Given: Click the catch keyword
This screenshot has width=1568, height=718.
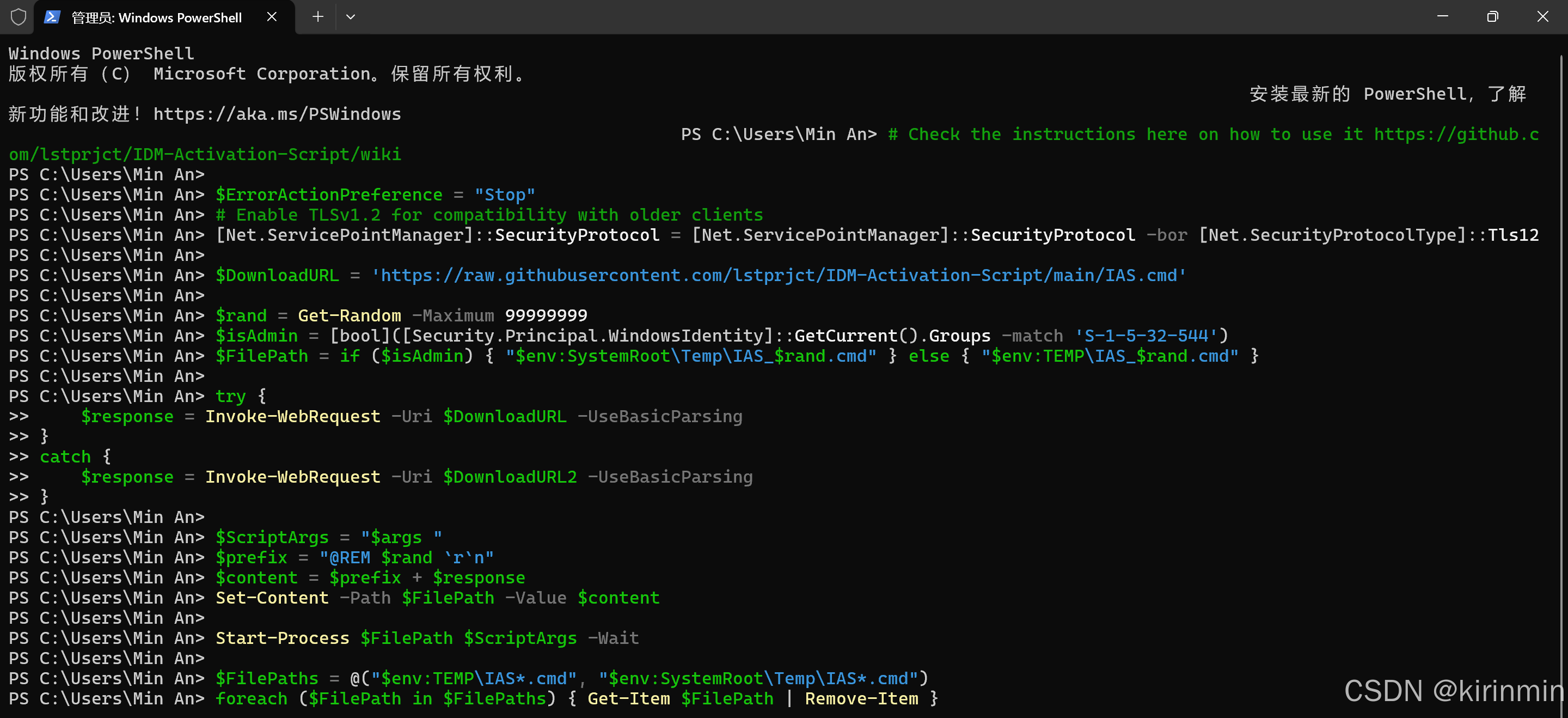Looking at the screenshot, I should click(x=65, y=457).
